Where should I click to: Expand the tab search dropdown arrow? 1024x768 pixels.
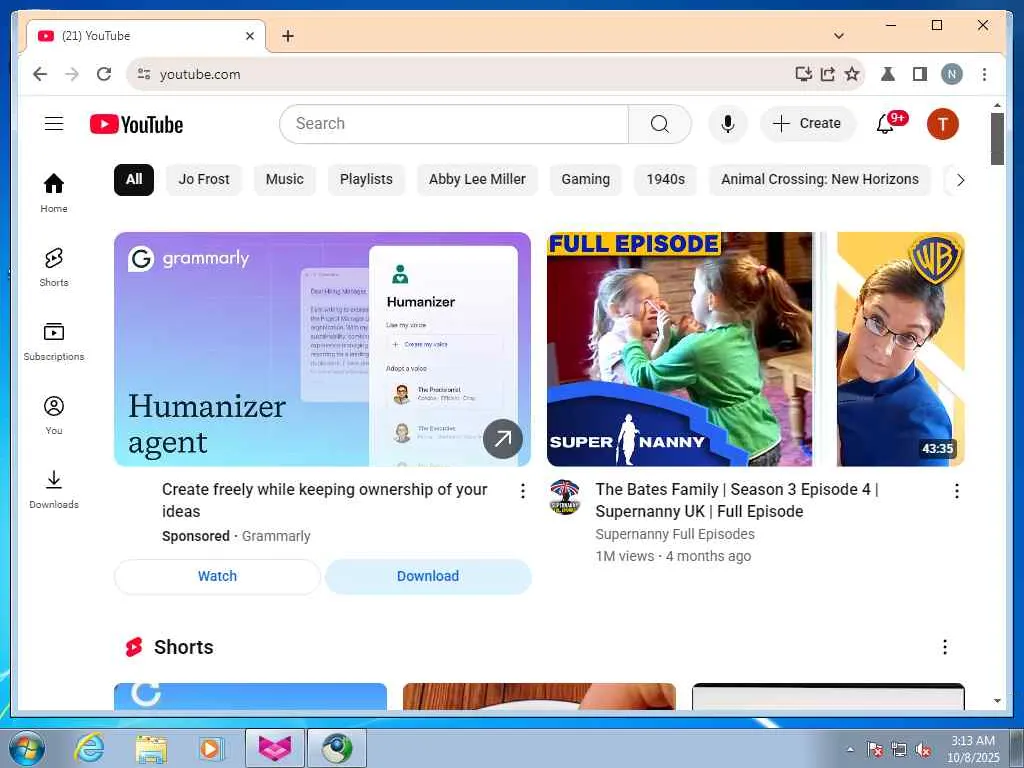tap(839, 36)
